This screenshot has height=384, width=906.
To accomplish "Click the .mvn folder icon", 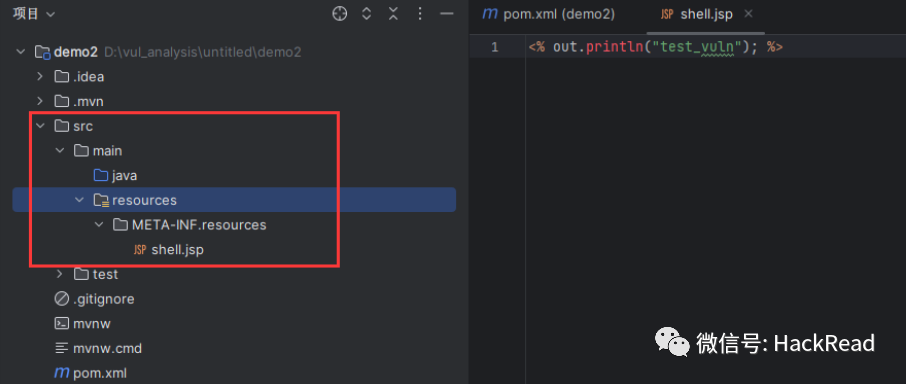I will point(62,101).
